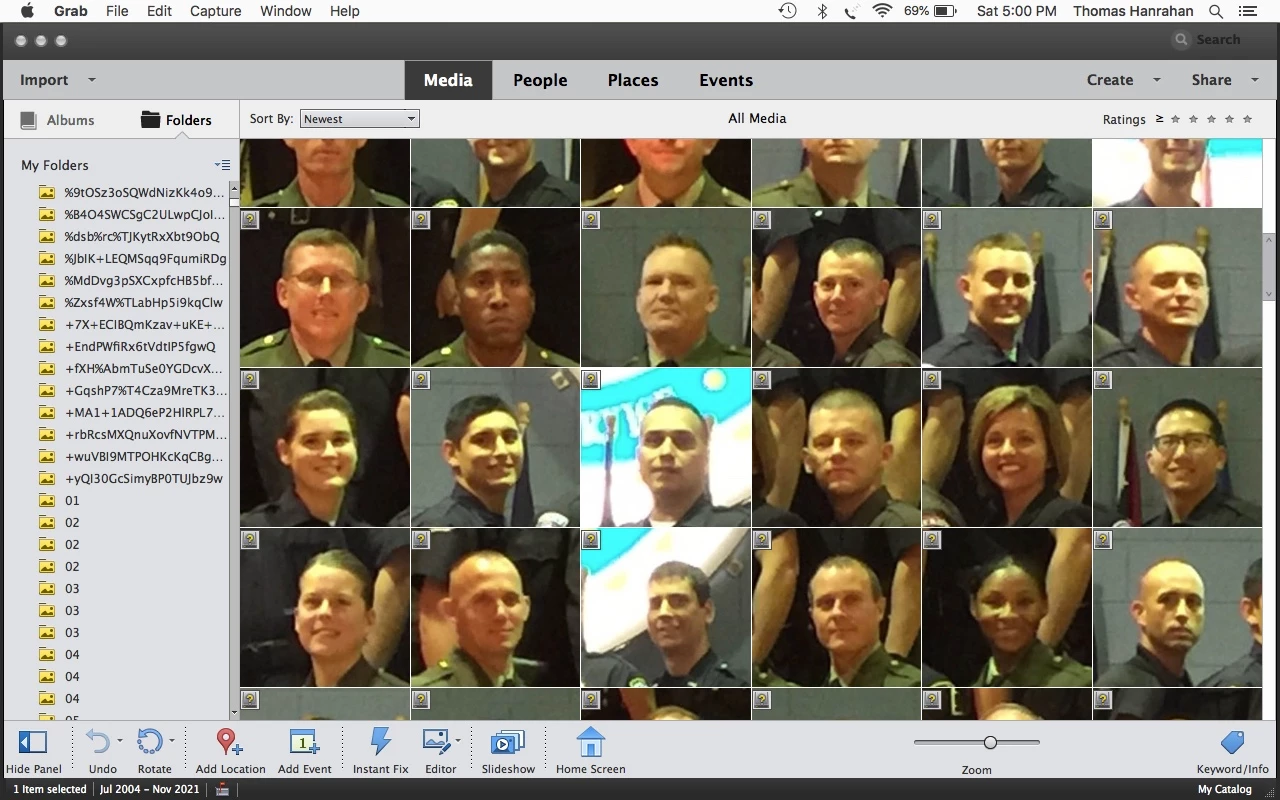Open My Folders view options menu
The height and width of the screenshot is (800, 1280).
click(x=222, y=165)
